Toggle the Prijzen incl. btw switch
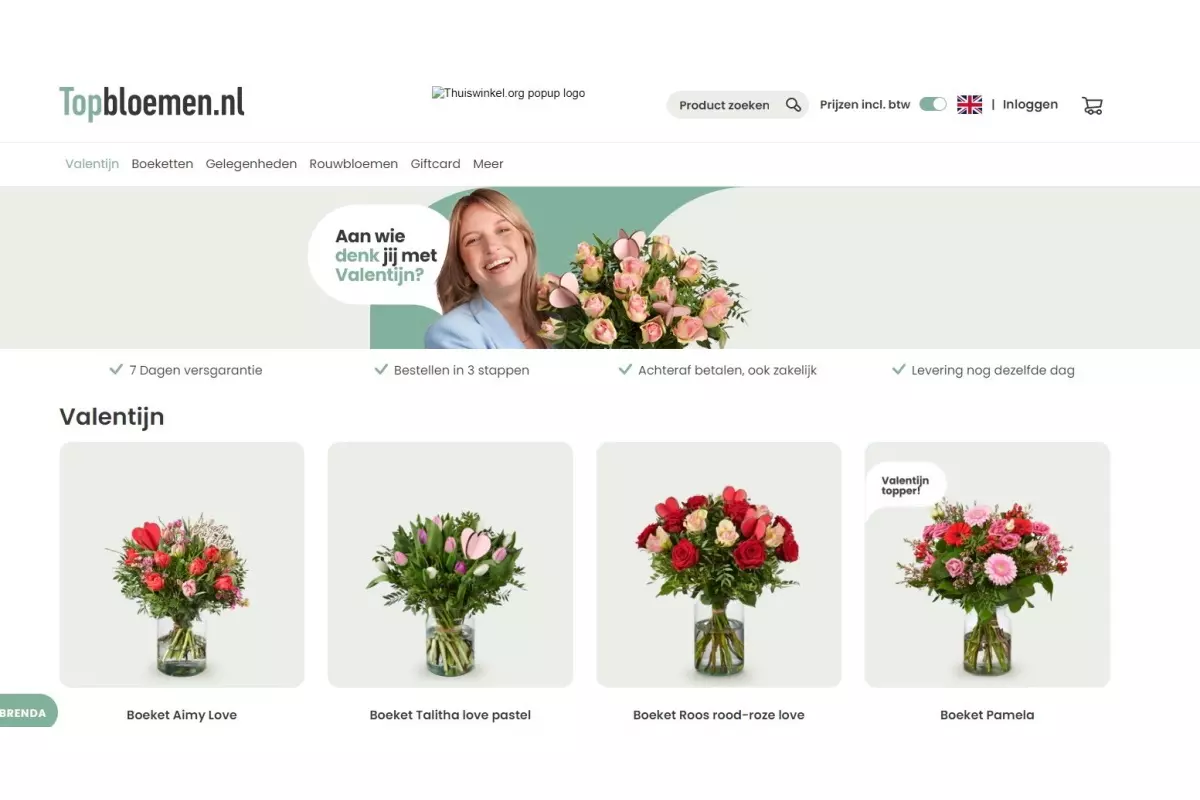 coord(933,105)
